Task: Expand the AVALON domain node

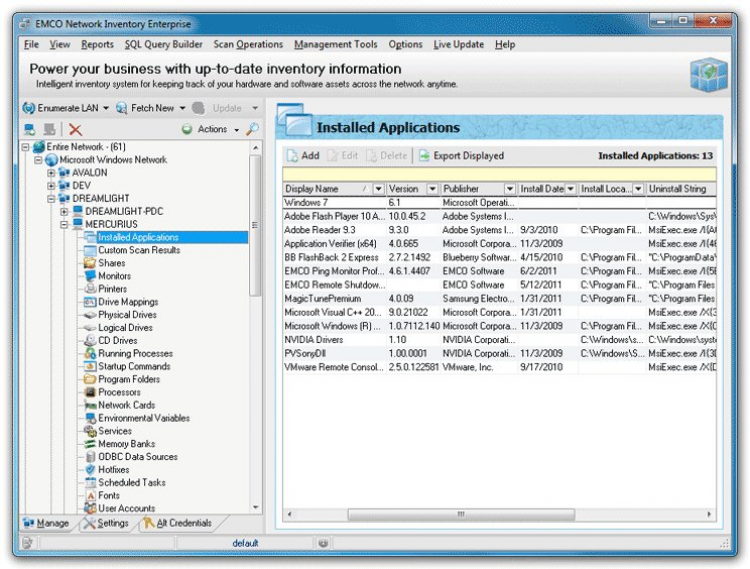Action: pos(51,173)
